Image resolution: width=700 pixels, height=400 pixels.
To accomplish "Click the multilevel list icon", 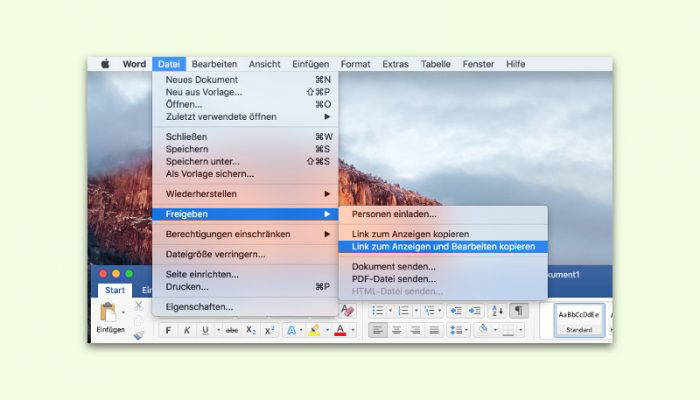I will click(x=429, y=310).
